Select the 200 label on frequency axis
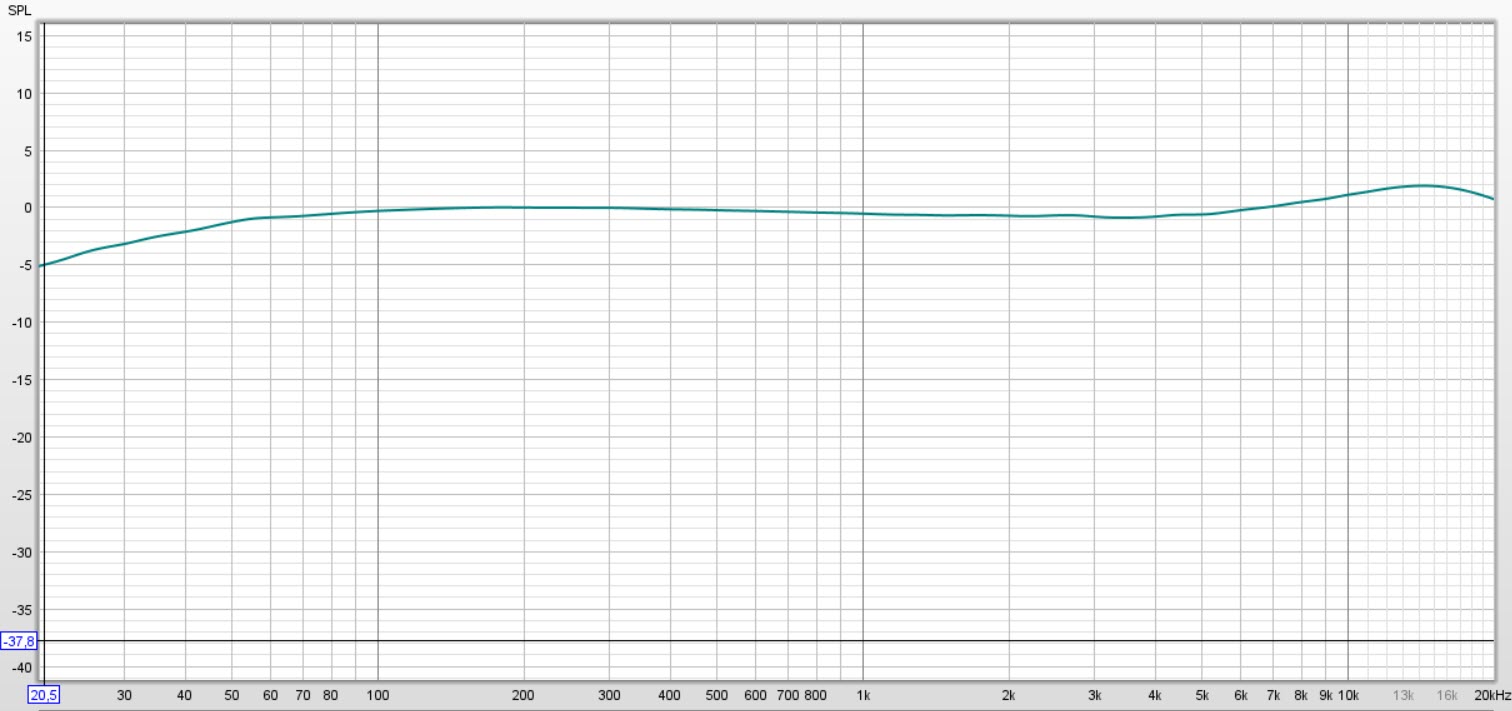The width and height of the screenshot is (1512, 711). (x=523, y=695)
